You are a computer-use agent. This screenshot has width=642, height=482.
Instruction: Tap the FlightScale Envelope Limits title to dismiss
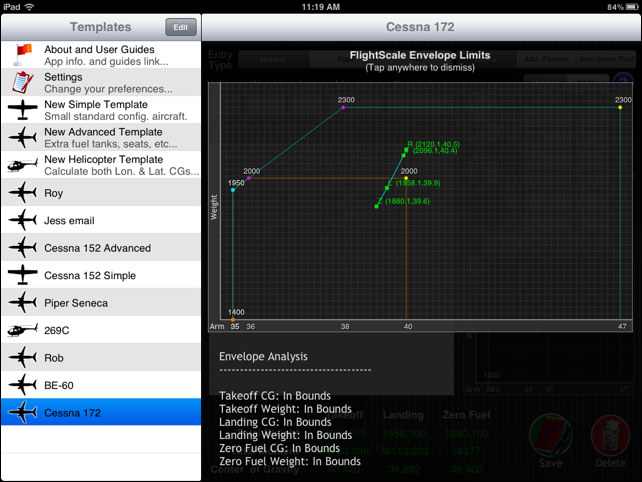(x=419, y=55)
